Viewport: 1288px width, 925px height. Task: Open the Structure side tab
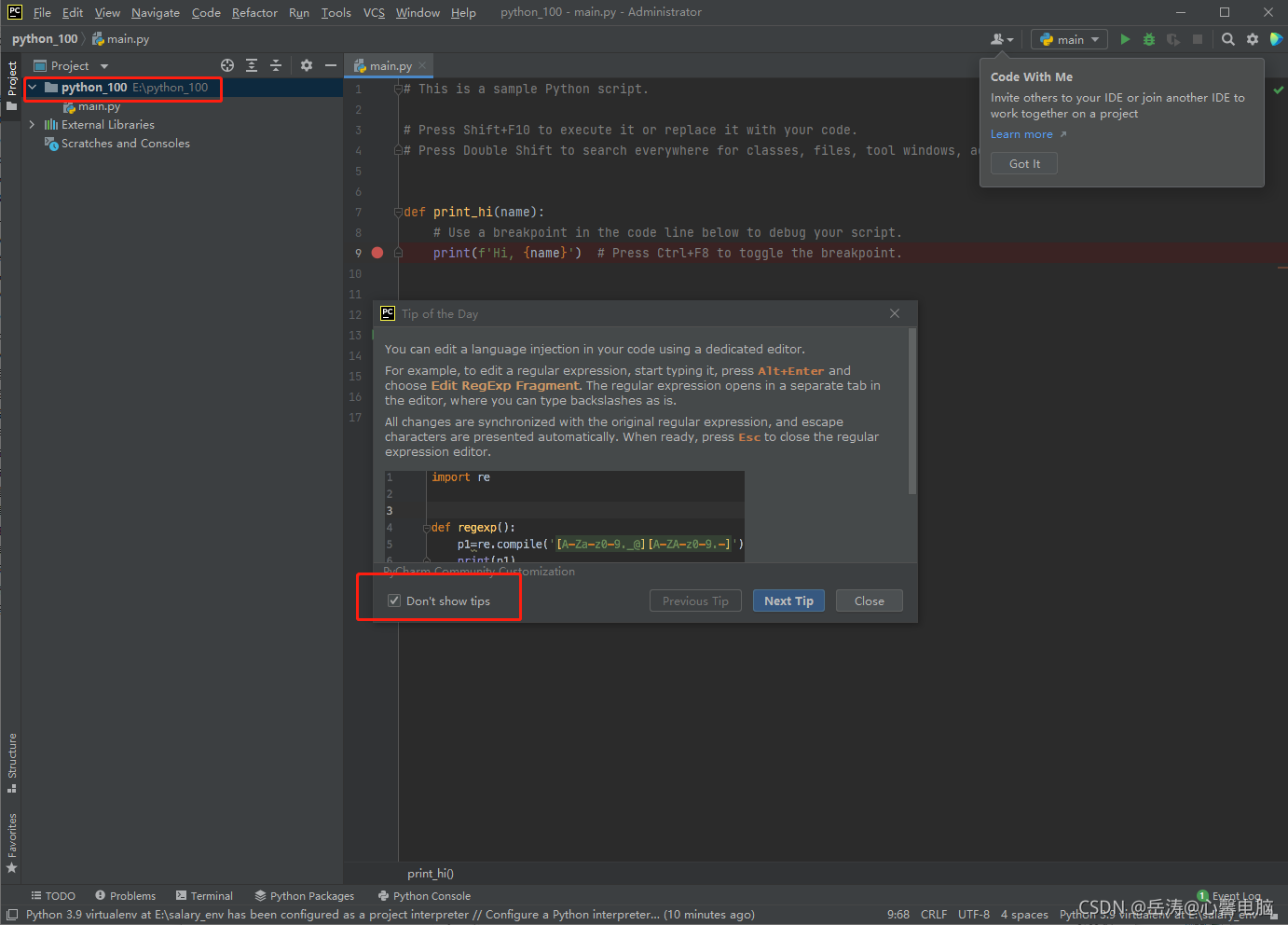12,762
